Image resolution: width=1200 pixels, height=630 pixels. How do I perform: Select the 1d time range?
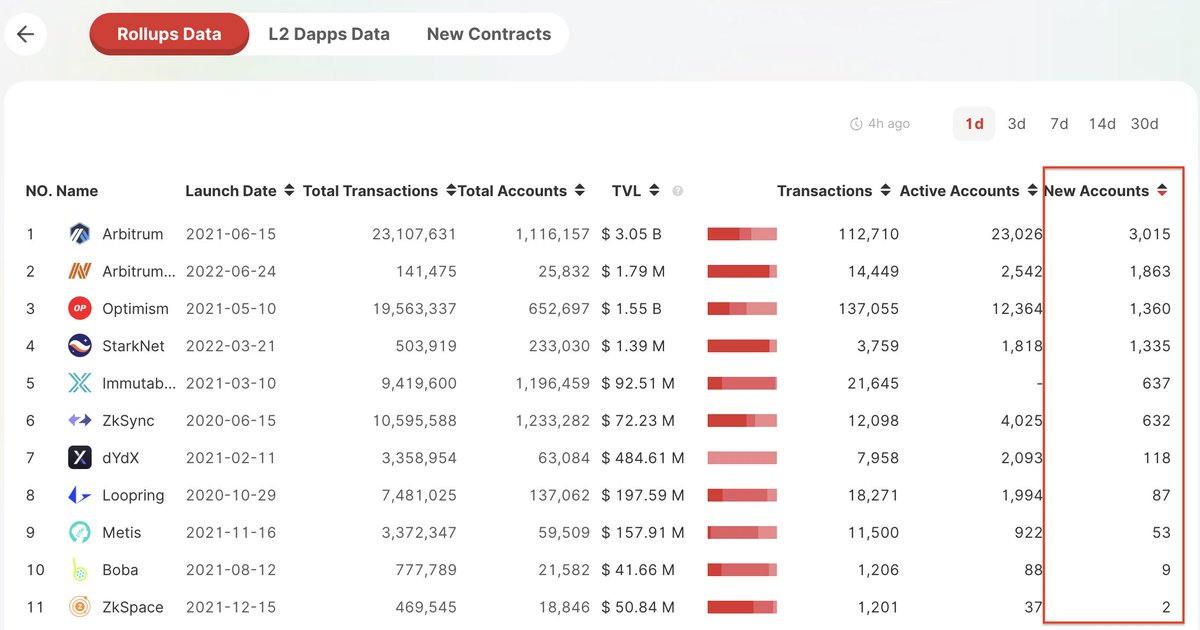(974, 124)
